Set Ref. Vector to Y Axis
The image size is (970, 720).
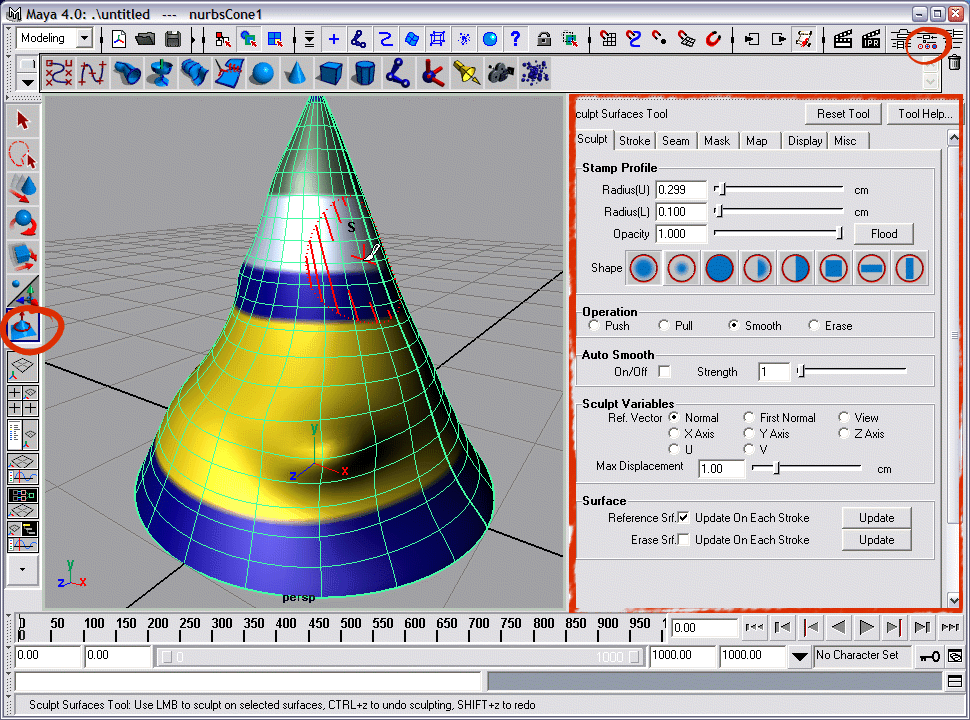750,434
